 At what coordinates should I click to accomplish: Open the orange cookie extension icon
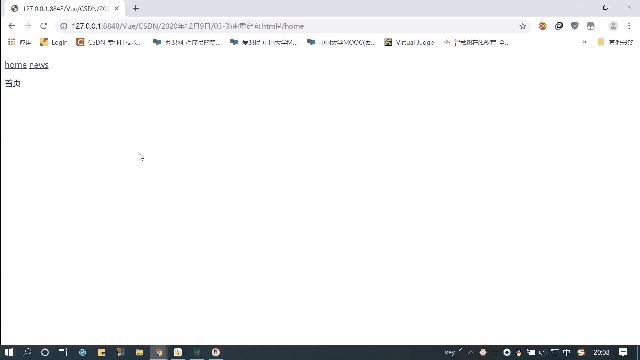(x=542, y=26)
